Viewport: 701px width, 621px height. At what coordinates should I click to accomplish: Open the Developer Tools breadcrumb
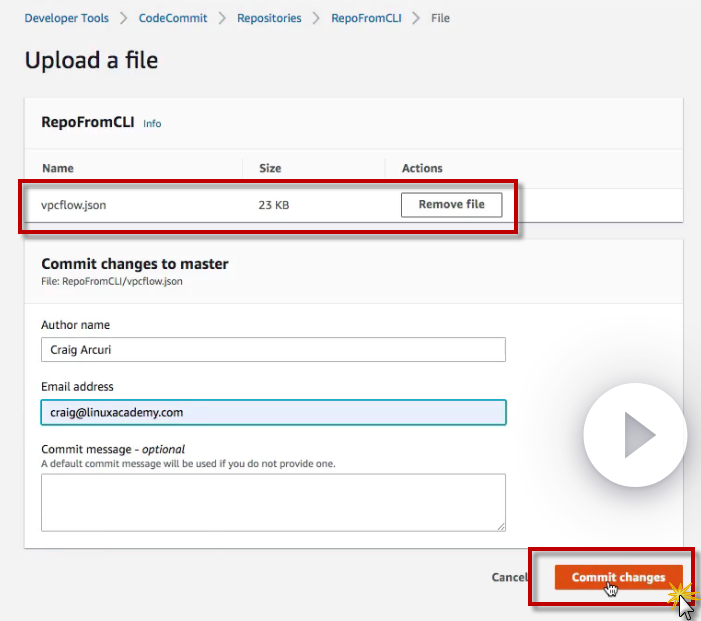click(x=66, y=18)
